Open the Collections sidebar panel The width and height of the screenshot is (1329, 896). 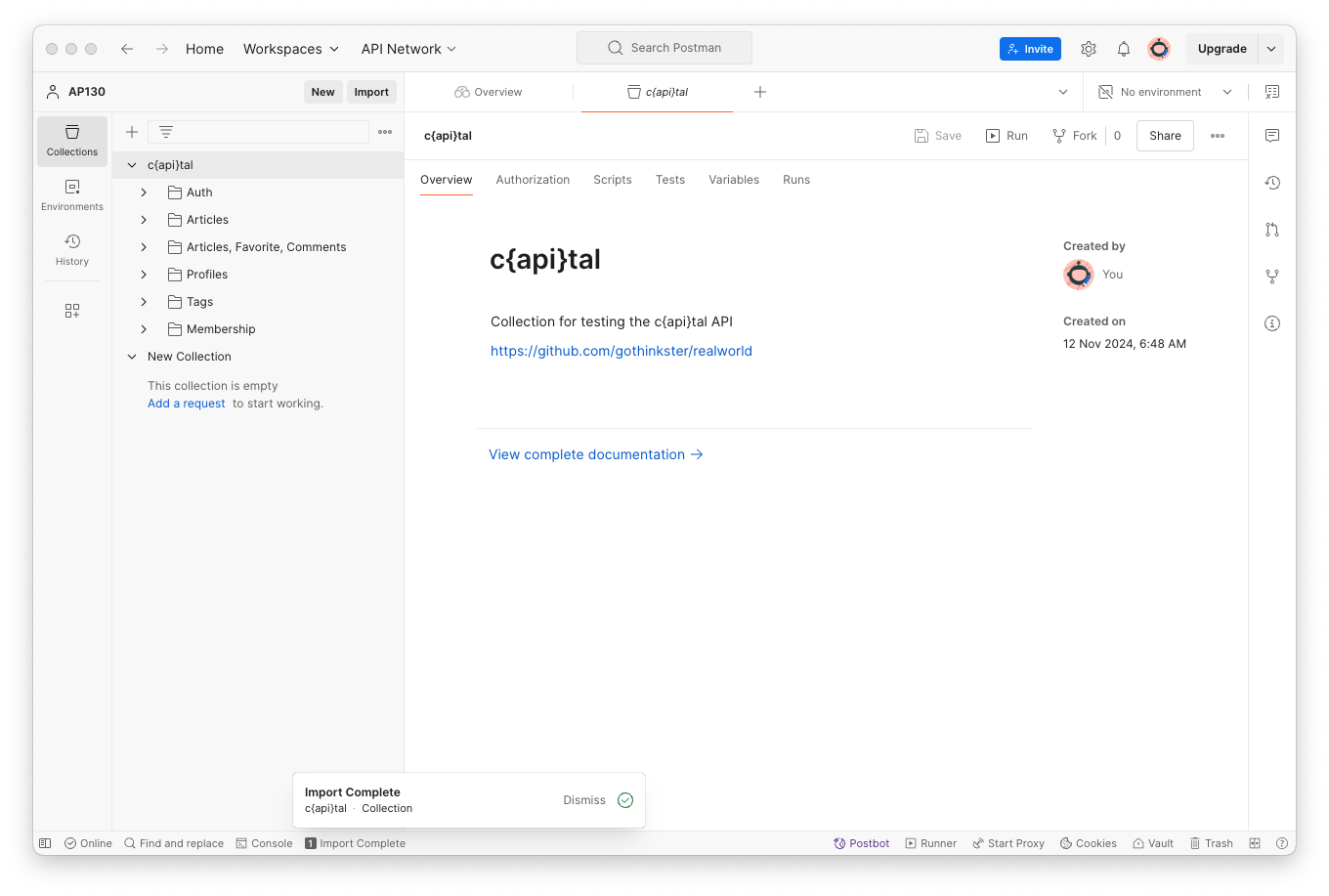point(72,141)
